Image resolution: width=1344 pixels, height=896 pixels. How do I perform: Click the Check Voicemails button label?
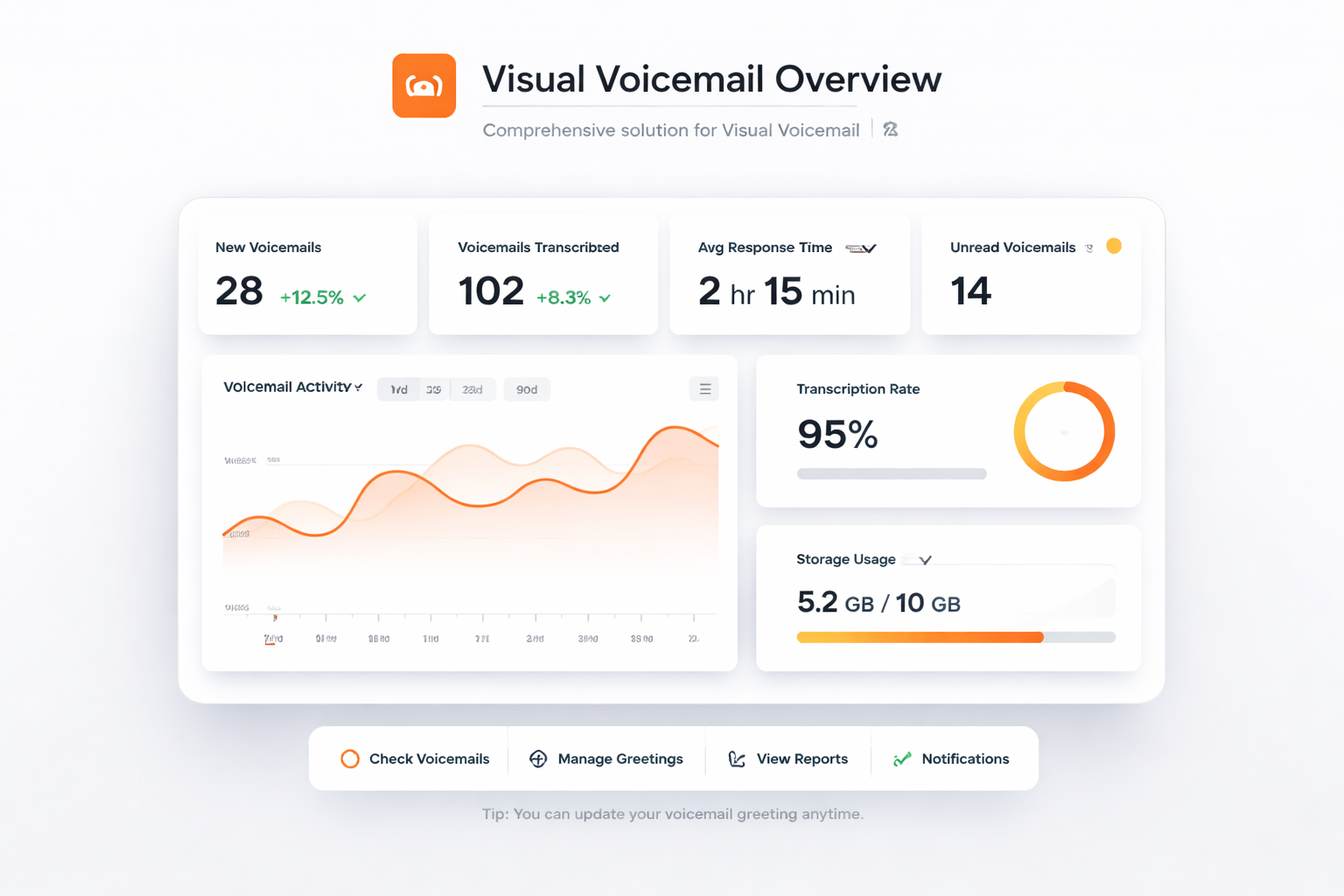coord(429,759)
